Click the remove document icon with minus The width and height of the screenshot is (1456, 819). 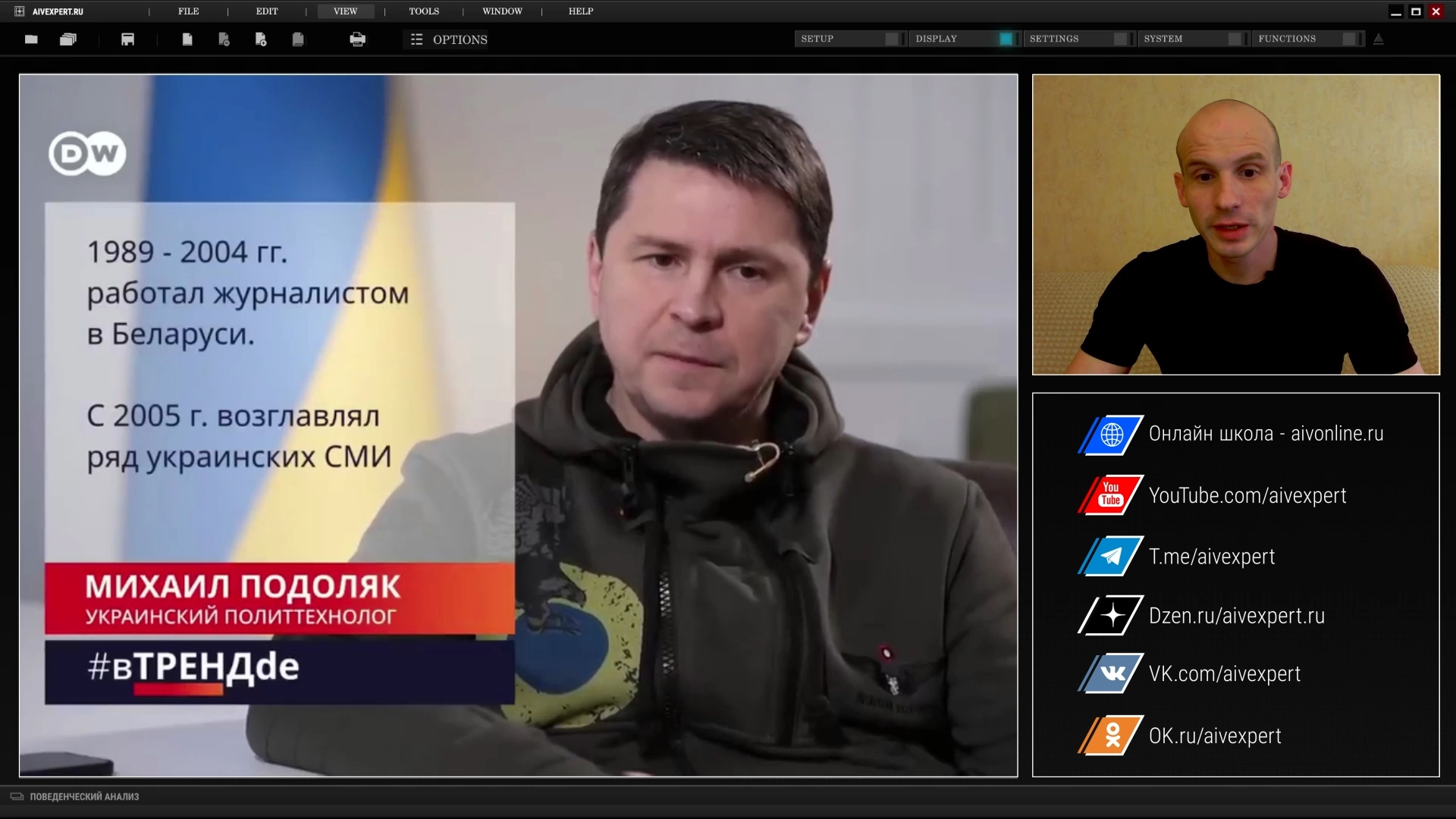(x=224, y=39)
